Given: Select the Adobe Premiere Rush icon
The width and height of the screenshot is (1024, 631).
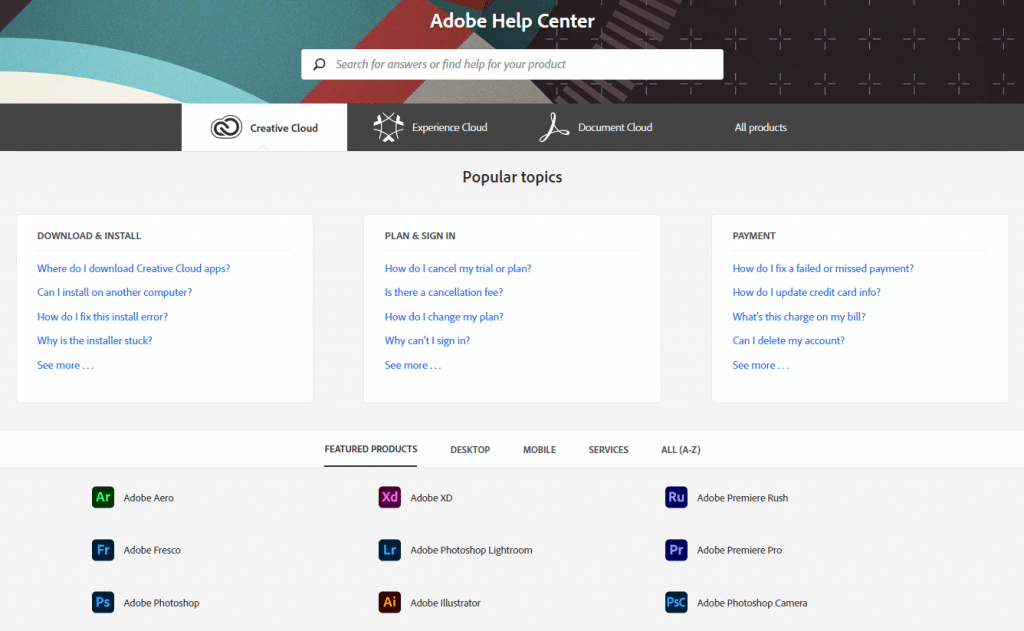Looking at the screenshot, I should [676, 497].
